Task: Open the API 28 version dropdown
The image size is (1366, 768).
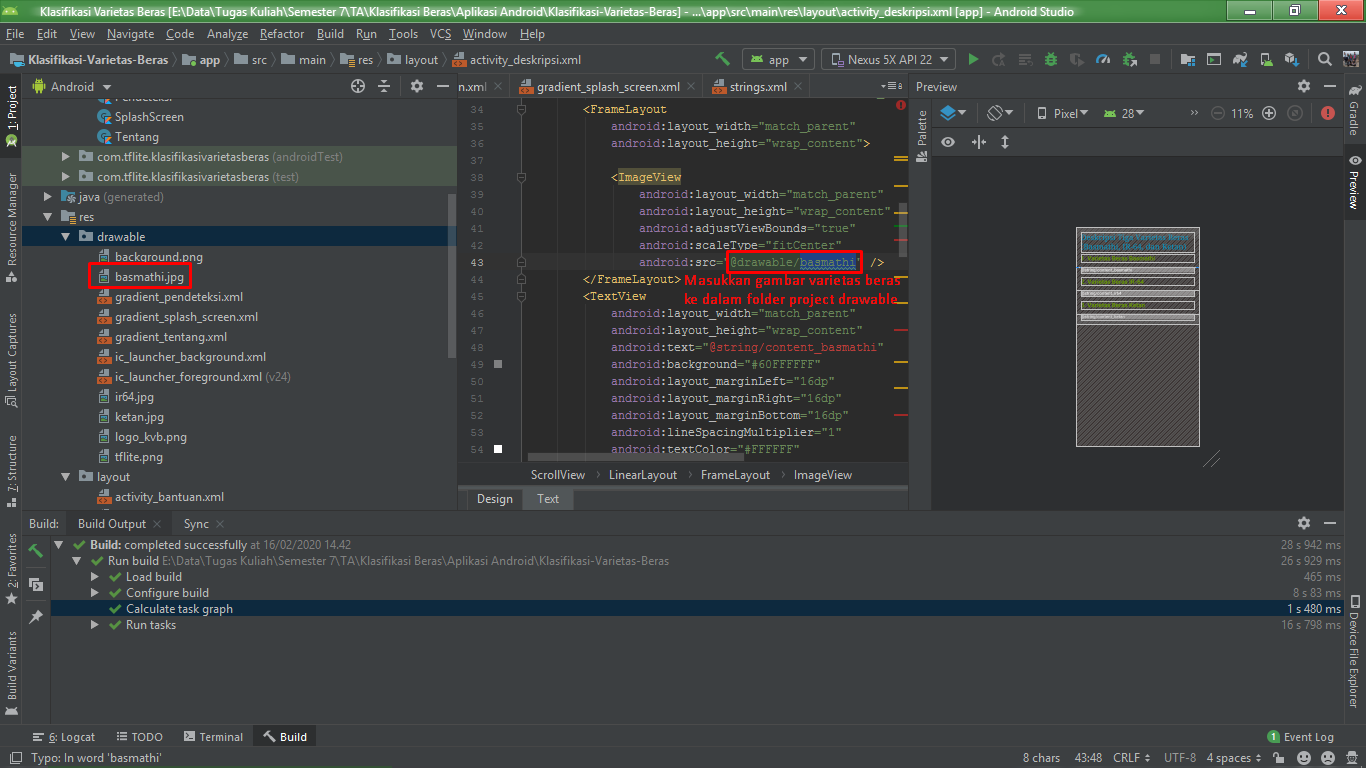Action: click(1125, 113)
